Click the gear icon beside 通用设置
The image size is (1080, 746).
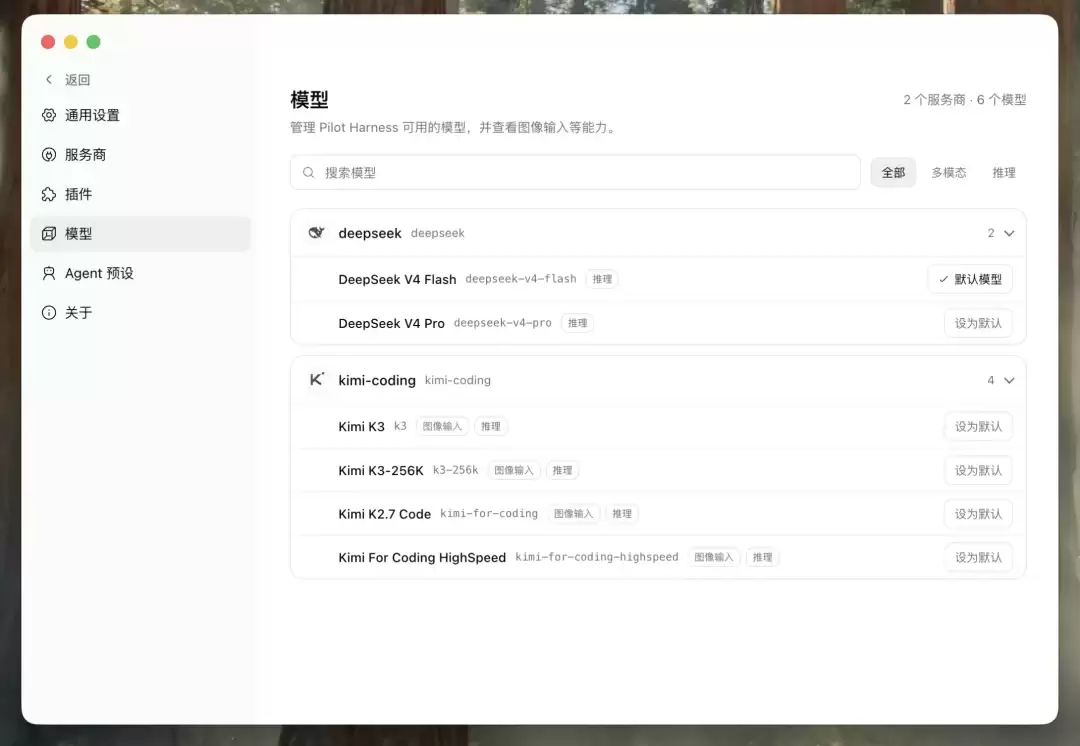(49, 115)
